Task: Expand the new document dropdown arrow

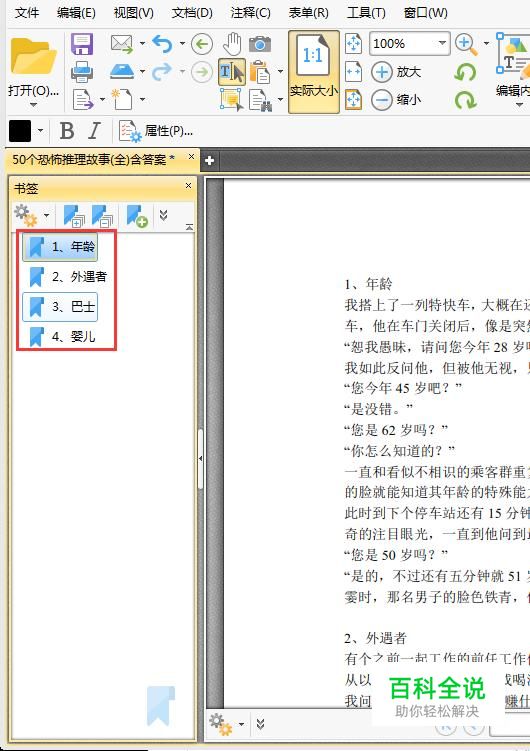Action: [142, 100]
